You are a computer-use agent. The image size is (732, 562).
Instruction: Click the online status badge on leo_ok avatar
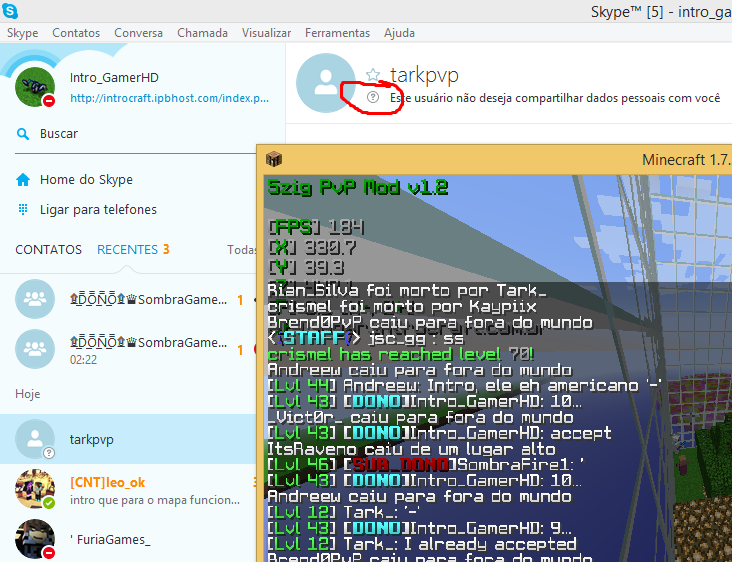[x=49, y=503]
